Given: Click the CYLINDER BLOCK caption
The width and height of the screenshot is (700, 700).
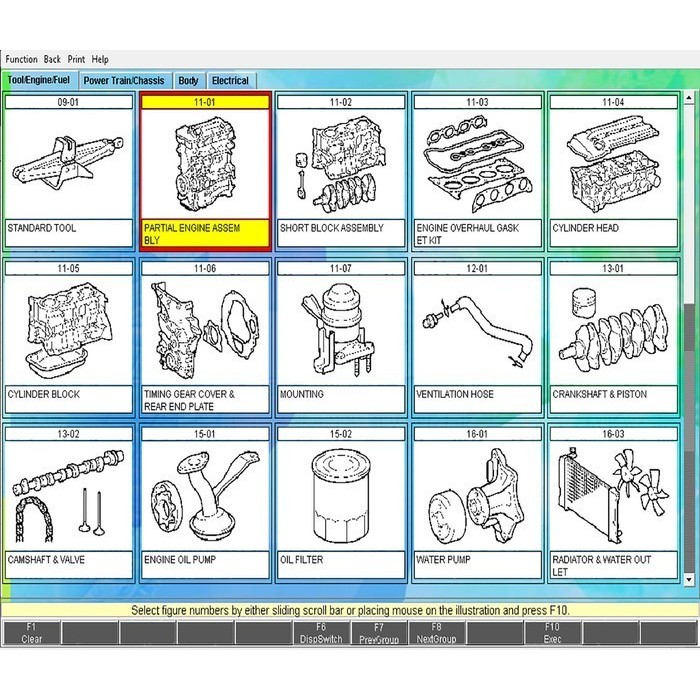Looking at the screenshot, I should (68, 400).
